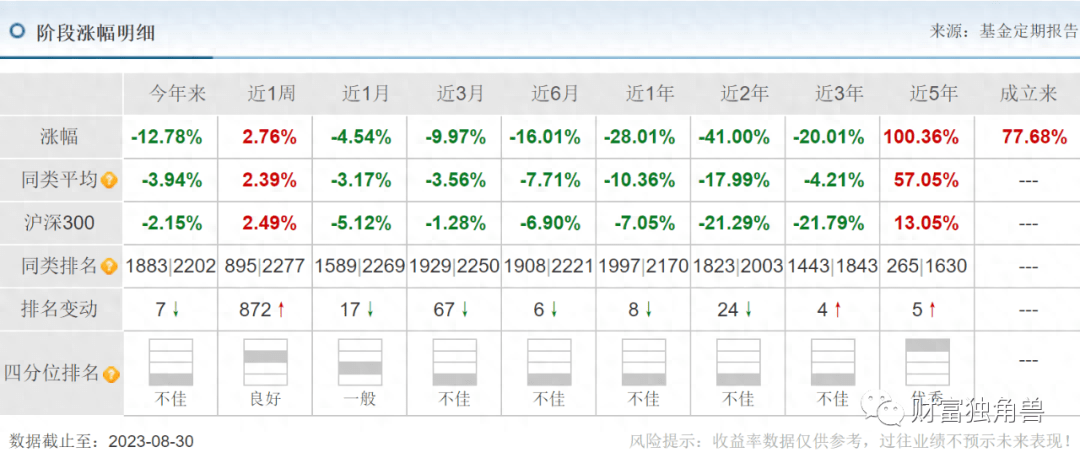Image resolution: width=1080 pixels, height=458 pixels.
Task: Click the help icon next to 同类平均
Action: coord(110,181)
